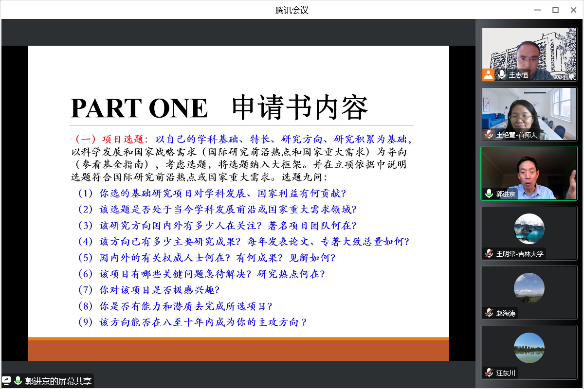Maximize the Tencent Meeting window
The height and width of the screenshot is (389, 584).
coord(555,10)
